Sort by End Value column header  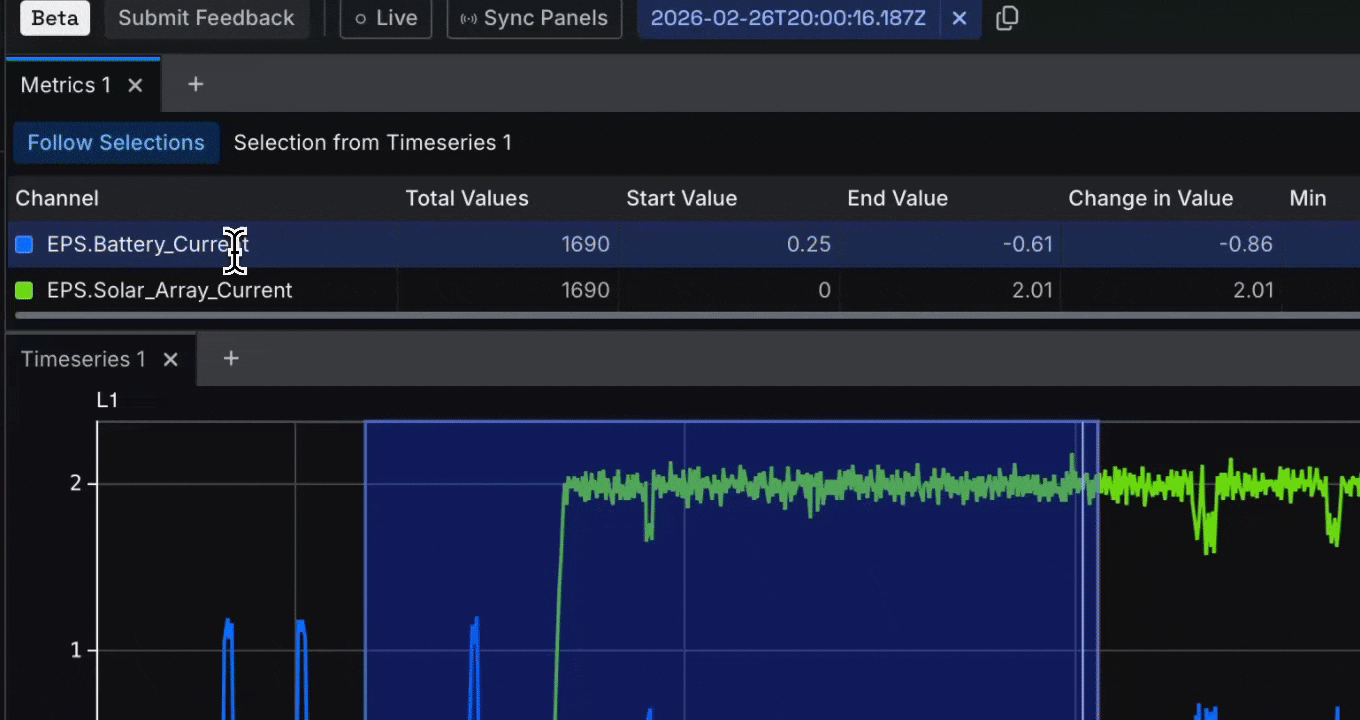pos(898,198)
